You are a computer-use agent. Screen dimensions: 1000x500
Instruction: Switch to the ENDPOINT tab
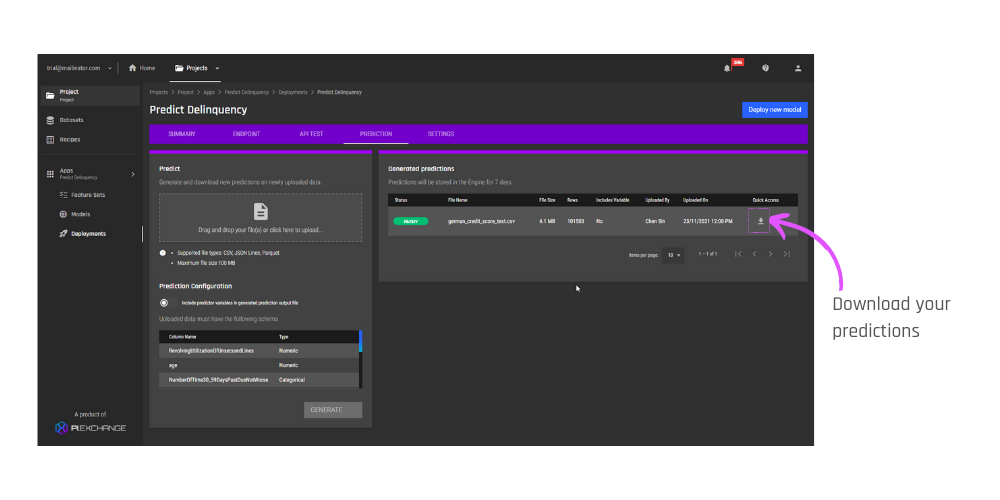(246, 134)
